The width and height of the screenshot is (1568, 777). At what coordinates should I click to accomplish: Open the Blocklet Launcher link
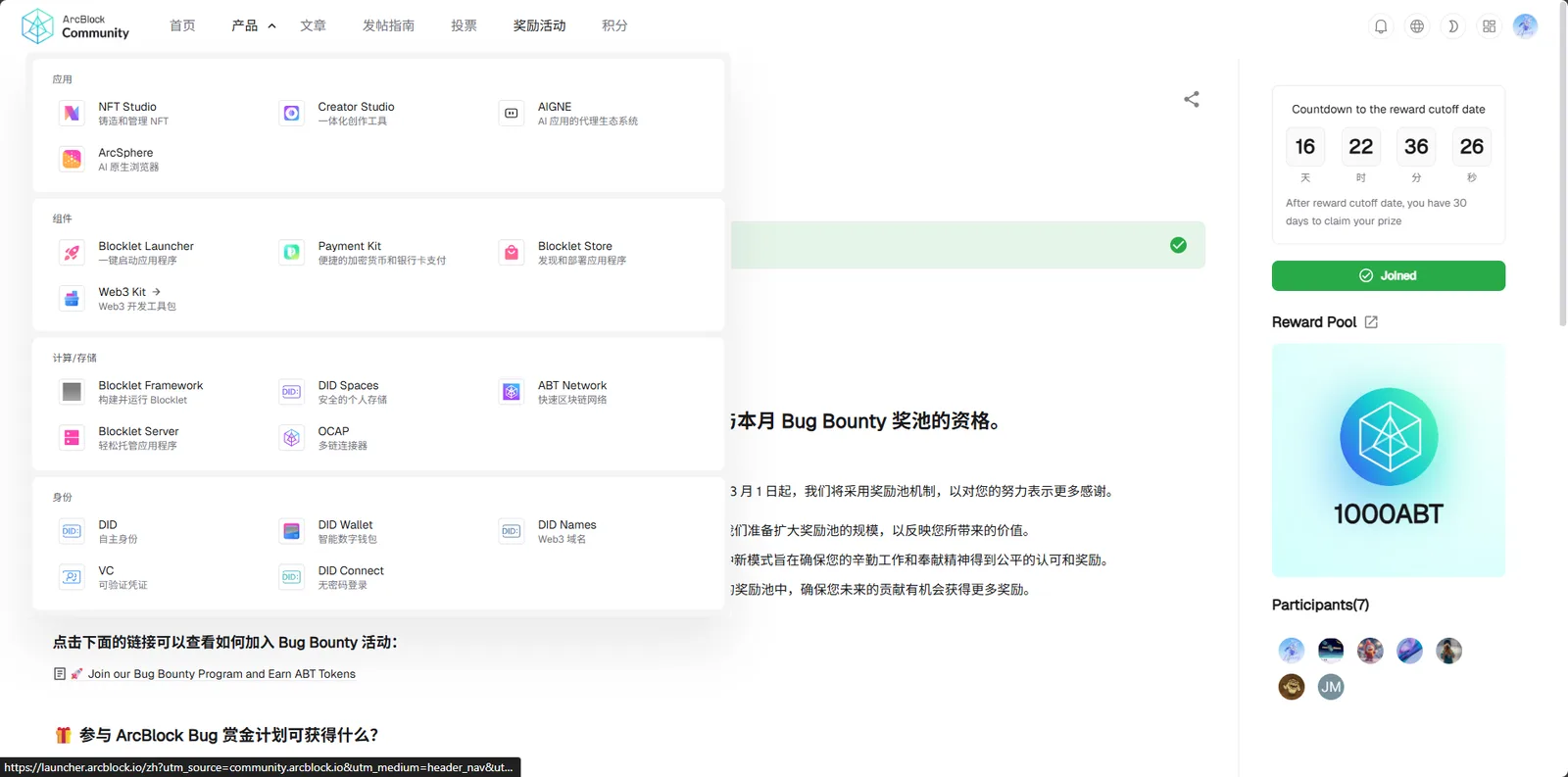pyautogui.click(x=146, y=246)
